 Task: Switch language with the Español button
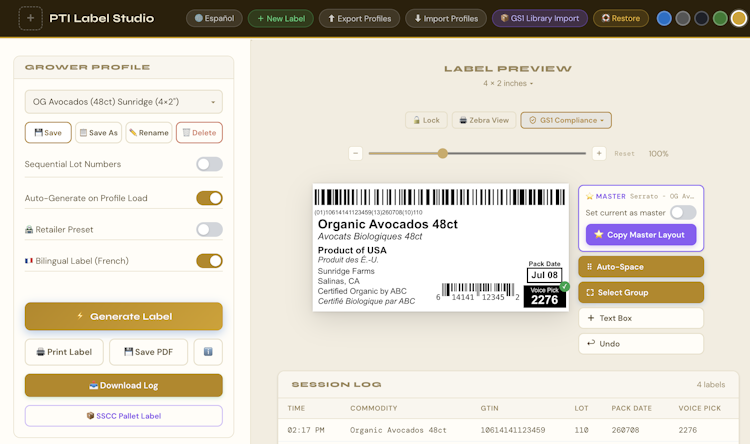point(214,18)
